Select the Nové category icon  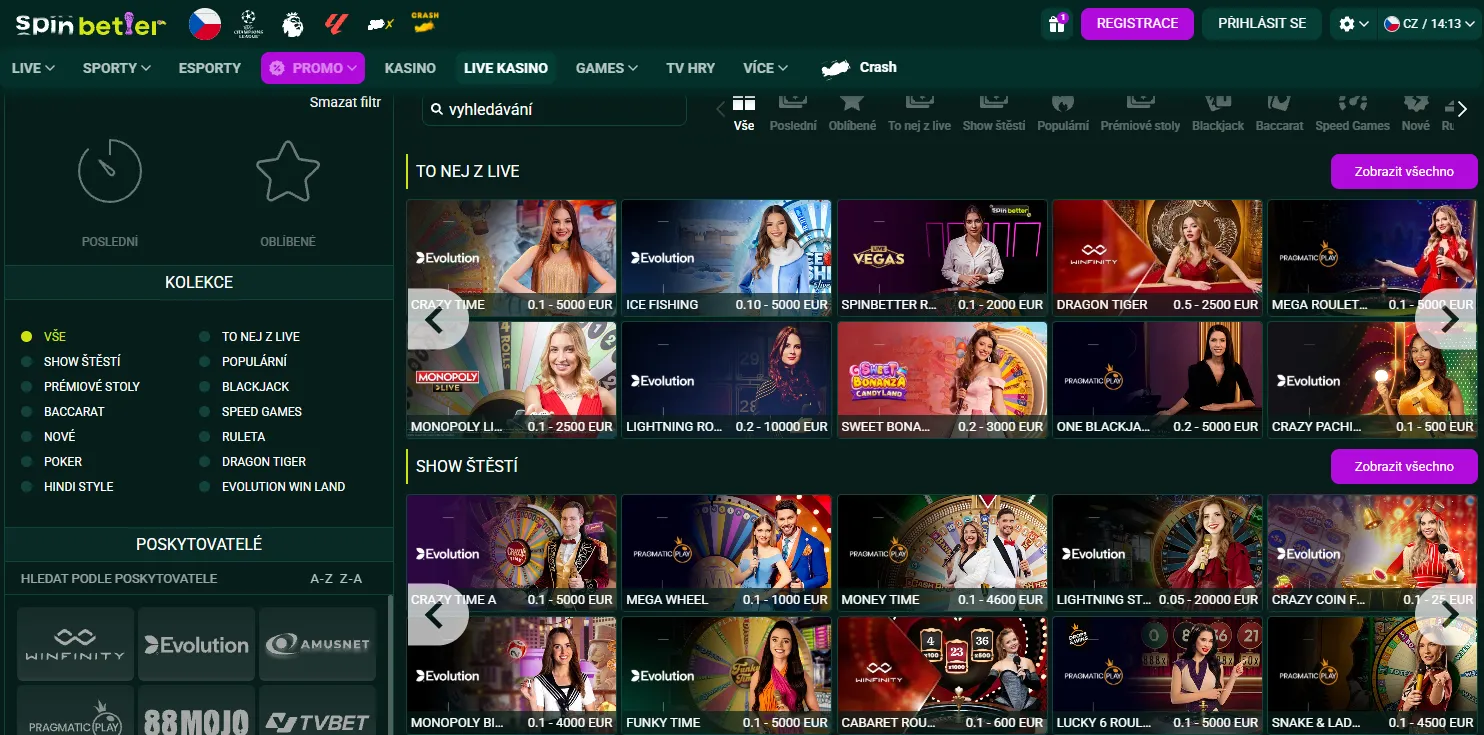[1415, 112]
